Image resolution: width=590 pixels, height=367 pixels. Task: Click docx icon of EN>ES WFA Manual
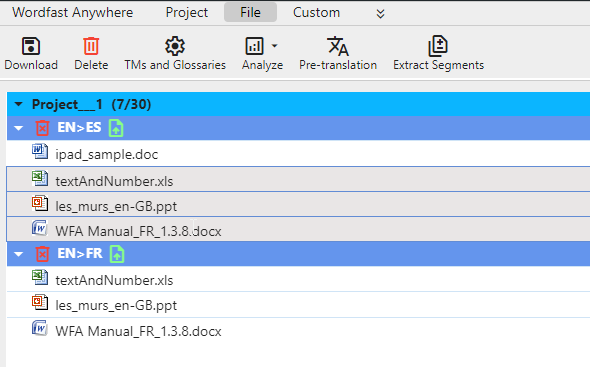[x=40, y=228]
